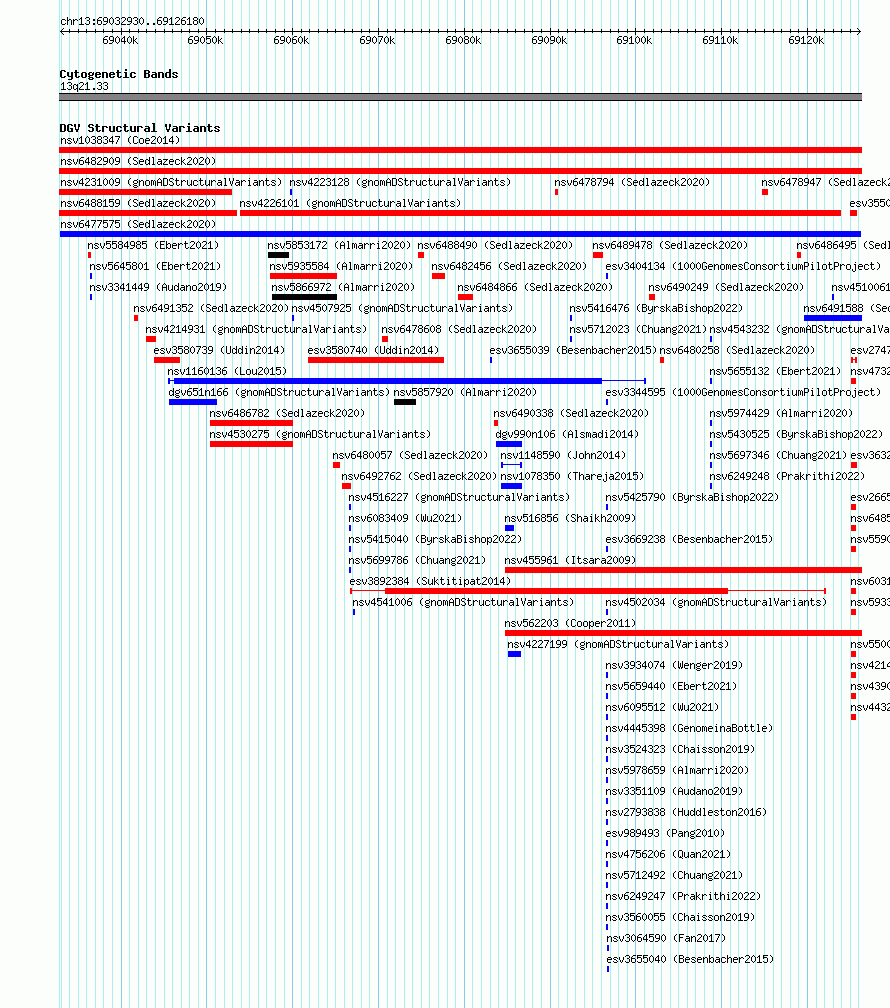Click nsv6480258 (Sedlazeck2020) label
The width and height of the screenshot is (890, 1008).
(x=737, y=350)
